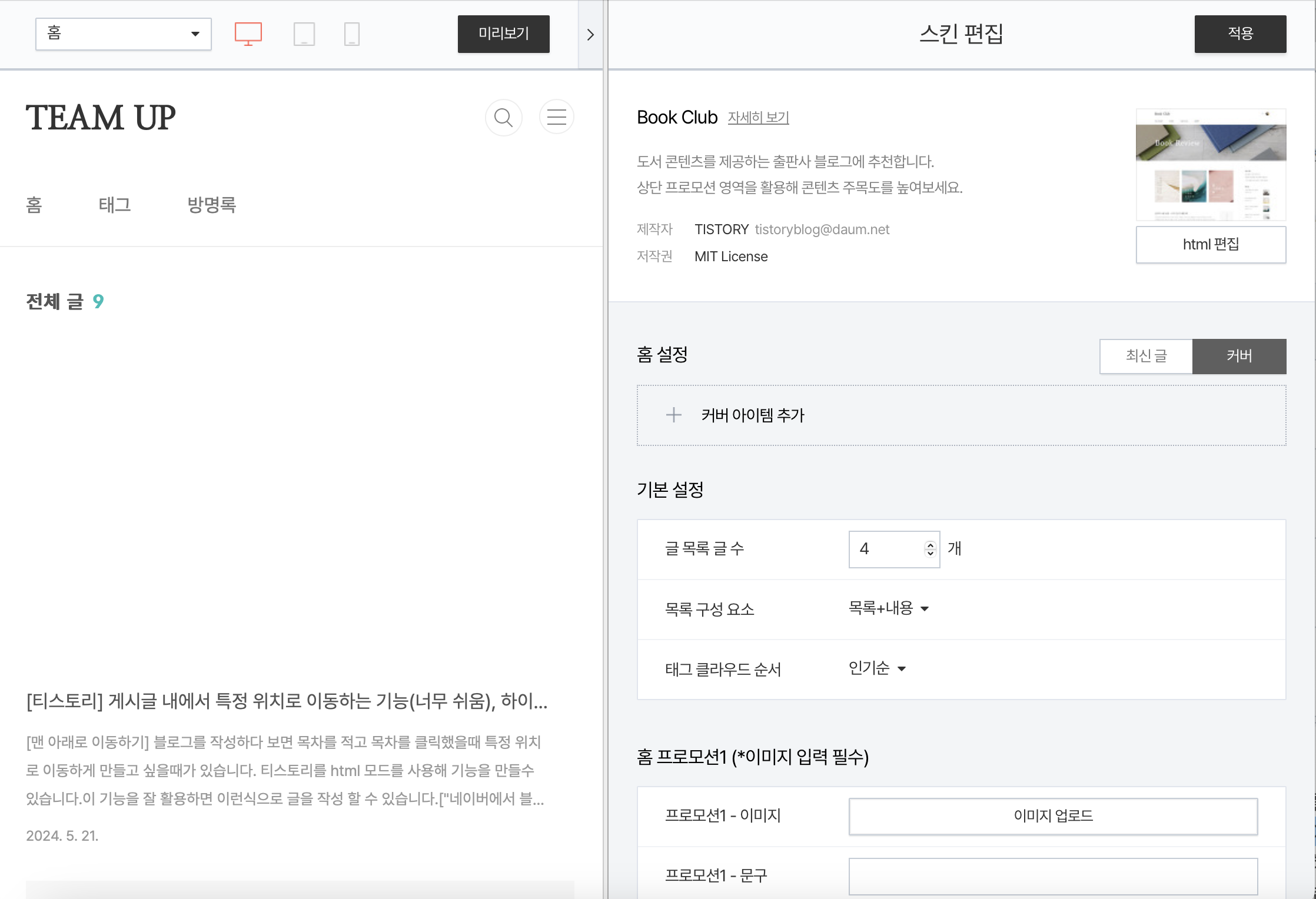Open the 홈 page selector dropdown
This screenshot has height=899, width=1316.
(123, 34)
